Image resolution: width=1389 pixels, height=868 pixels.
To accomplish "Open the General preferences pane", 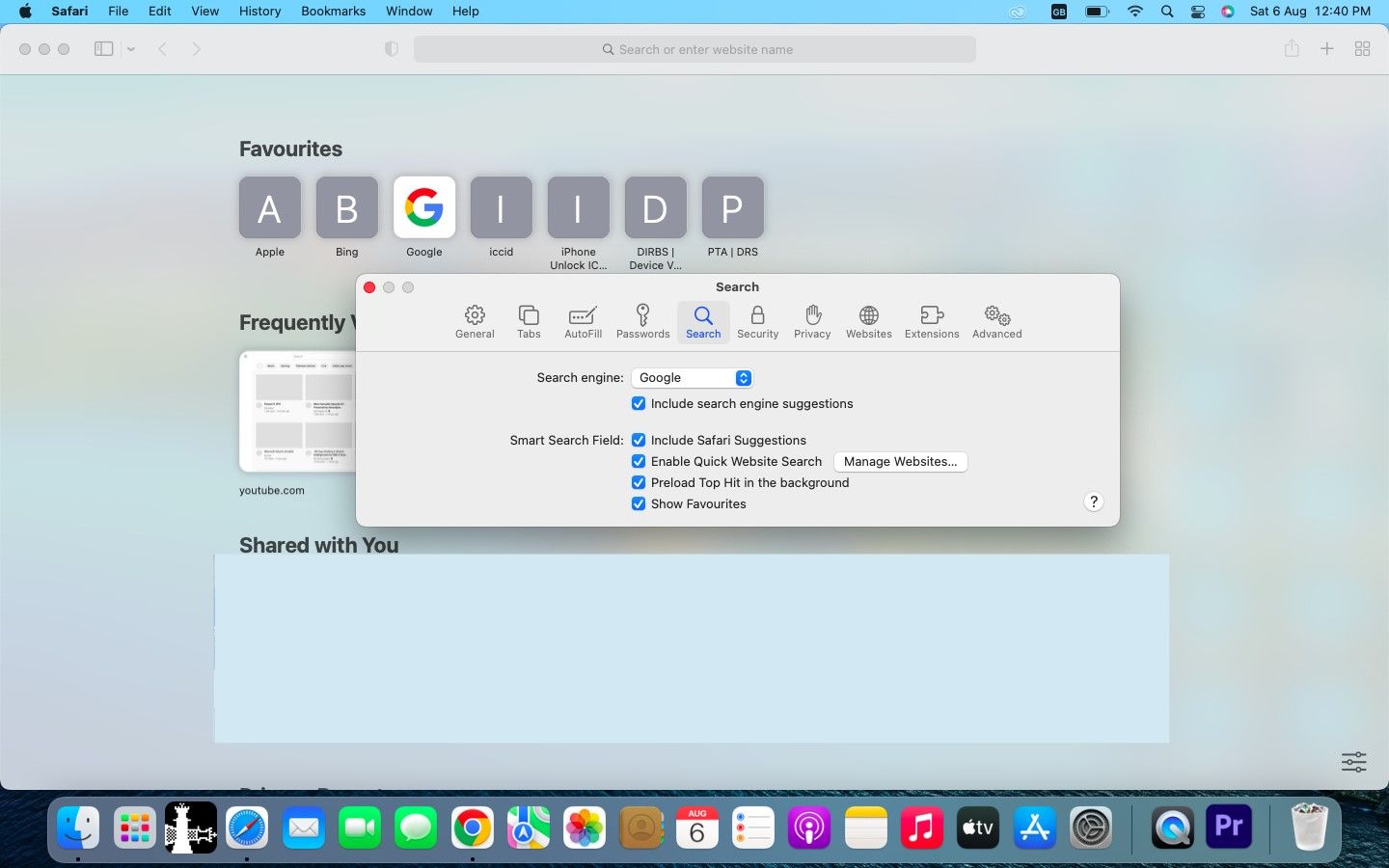I will click(x=475, y=322).
